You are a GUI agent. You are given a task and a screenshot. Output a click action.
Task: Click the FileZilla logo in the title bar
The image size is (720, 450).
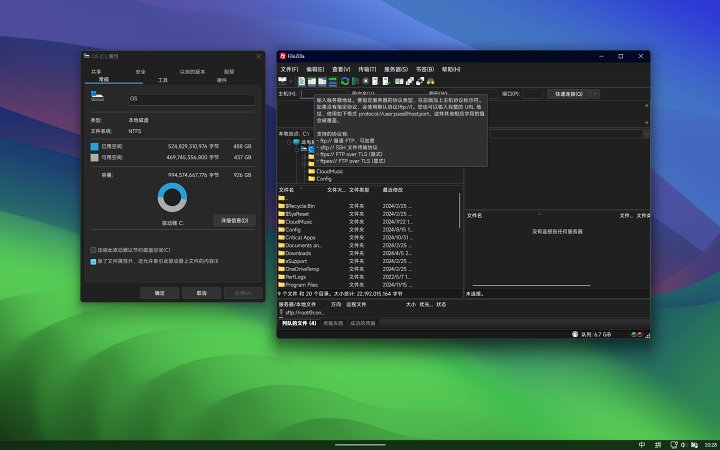pos(283,56)
